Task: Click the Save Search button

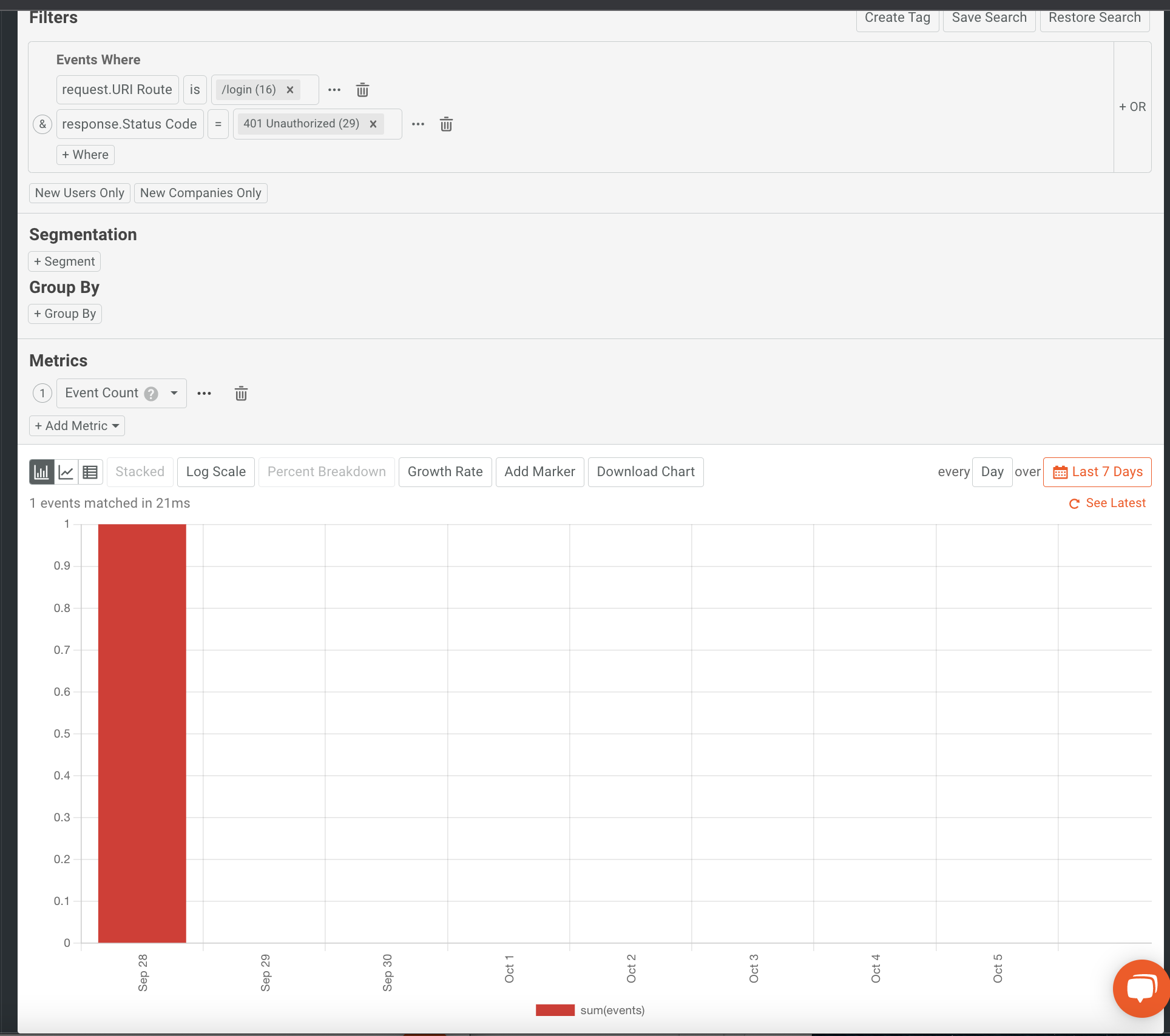Action: click(989, 18)
